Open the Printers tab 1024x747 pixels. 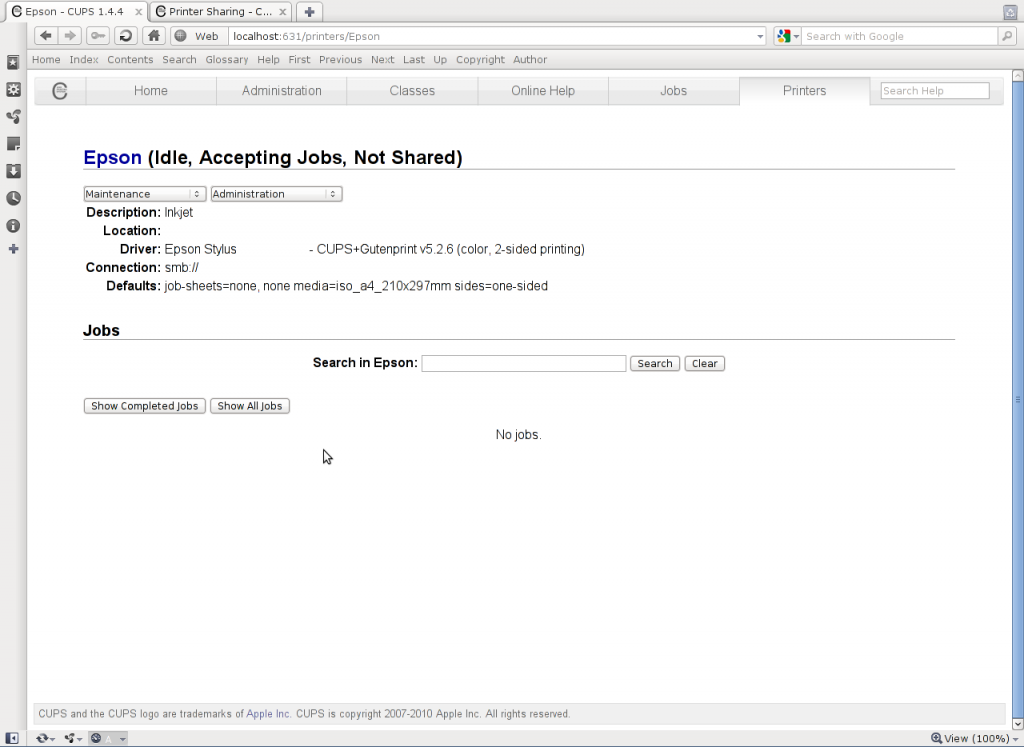[805, 91]
